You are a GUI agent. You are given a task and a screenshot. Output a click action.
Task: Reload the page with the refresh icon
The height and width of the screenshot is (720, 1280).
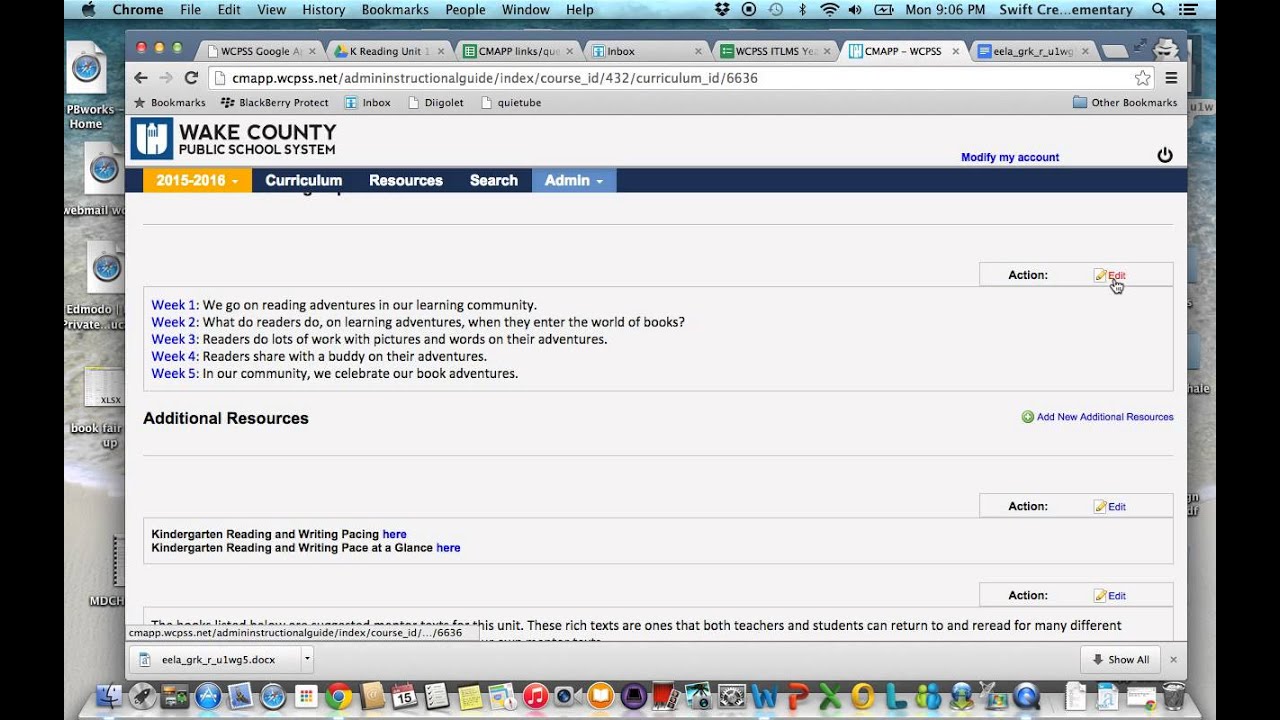click(191, 78)
